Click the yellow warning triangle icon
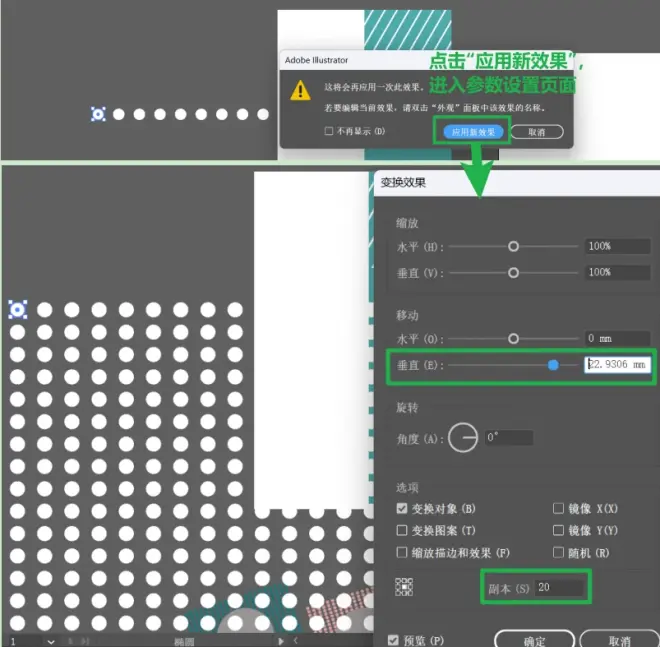The width and height of the screenshot is (660, 647). click(x=300, y=91)
